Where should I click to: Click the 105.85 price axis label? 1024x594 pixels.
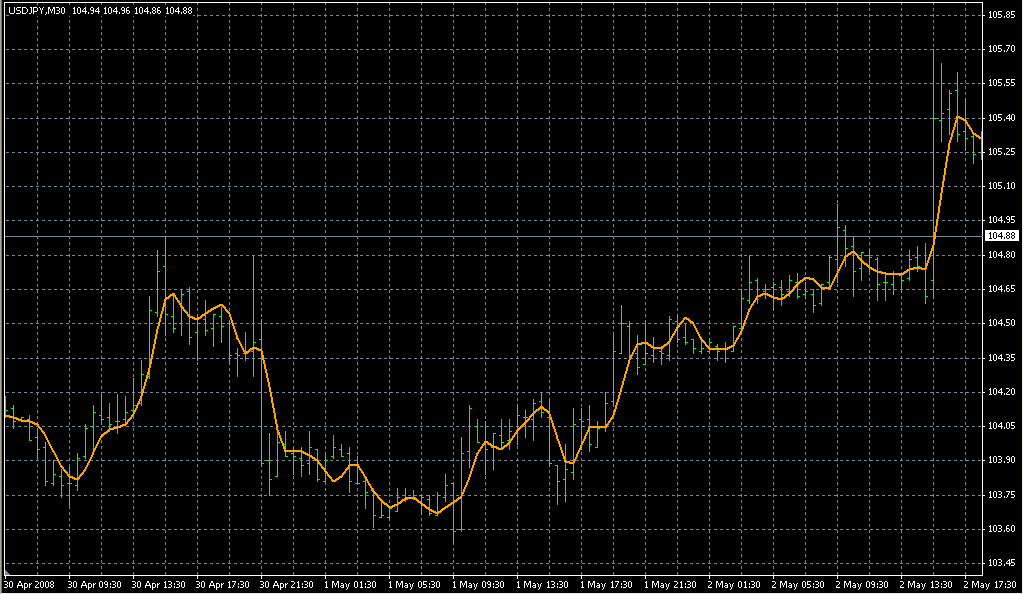click(1001, 15)
